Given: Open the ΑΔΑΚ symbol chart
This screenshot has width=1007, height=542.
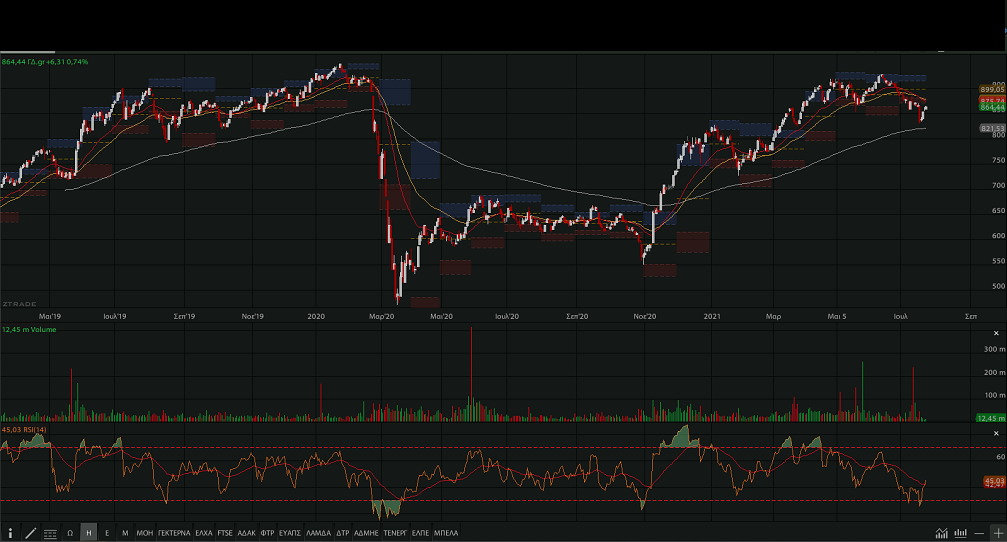Looking at the screenshot, I should (247, 533).
